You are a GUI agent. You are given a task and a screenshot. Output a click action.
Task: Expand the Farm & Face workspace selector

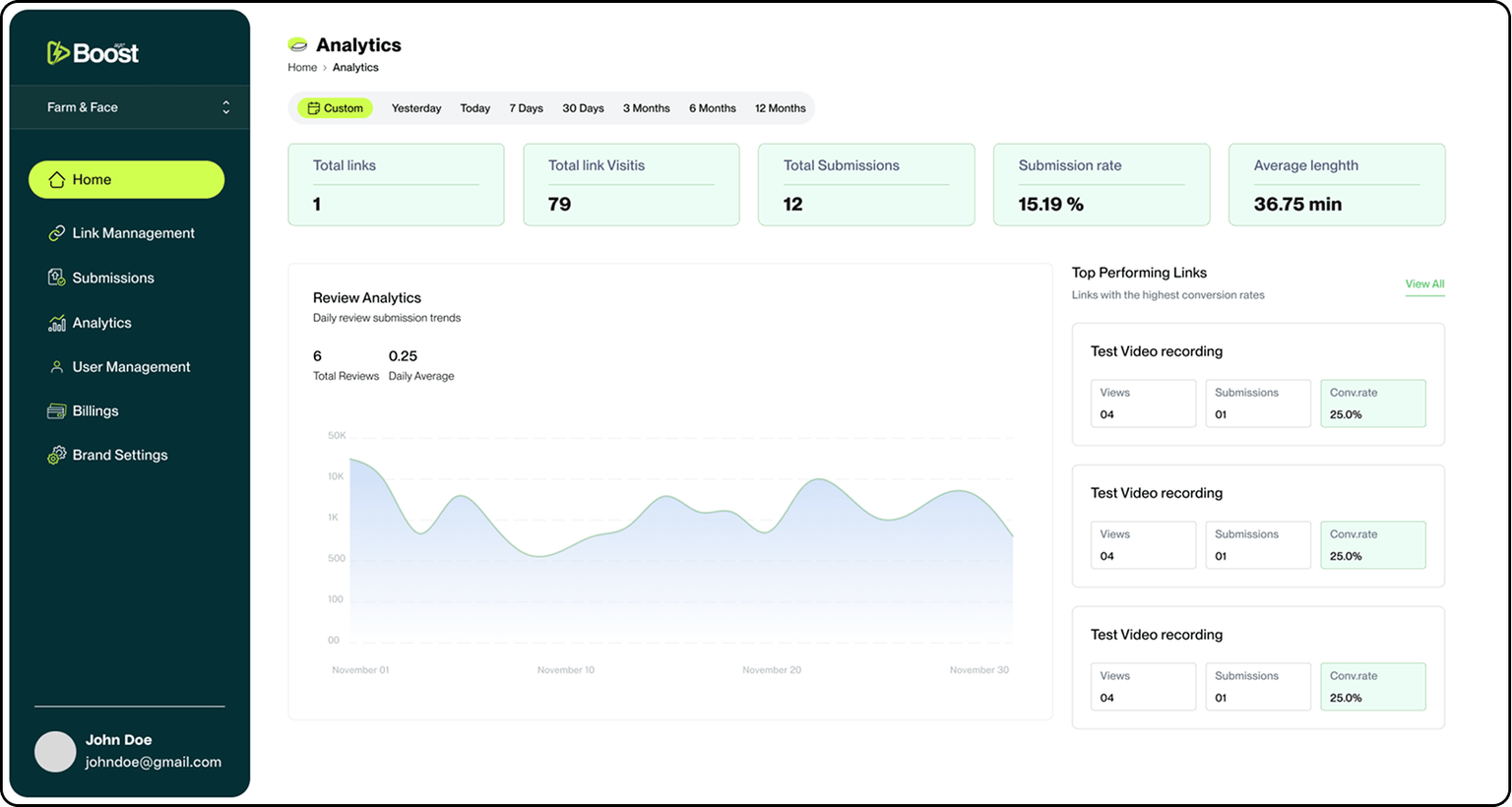click(225, 107)
